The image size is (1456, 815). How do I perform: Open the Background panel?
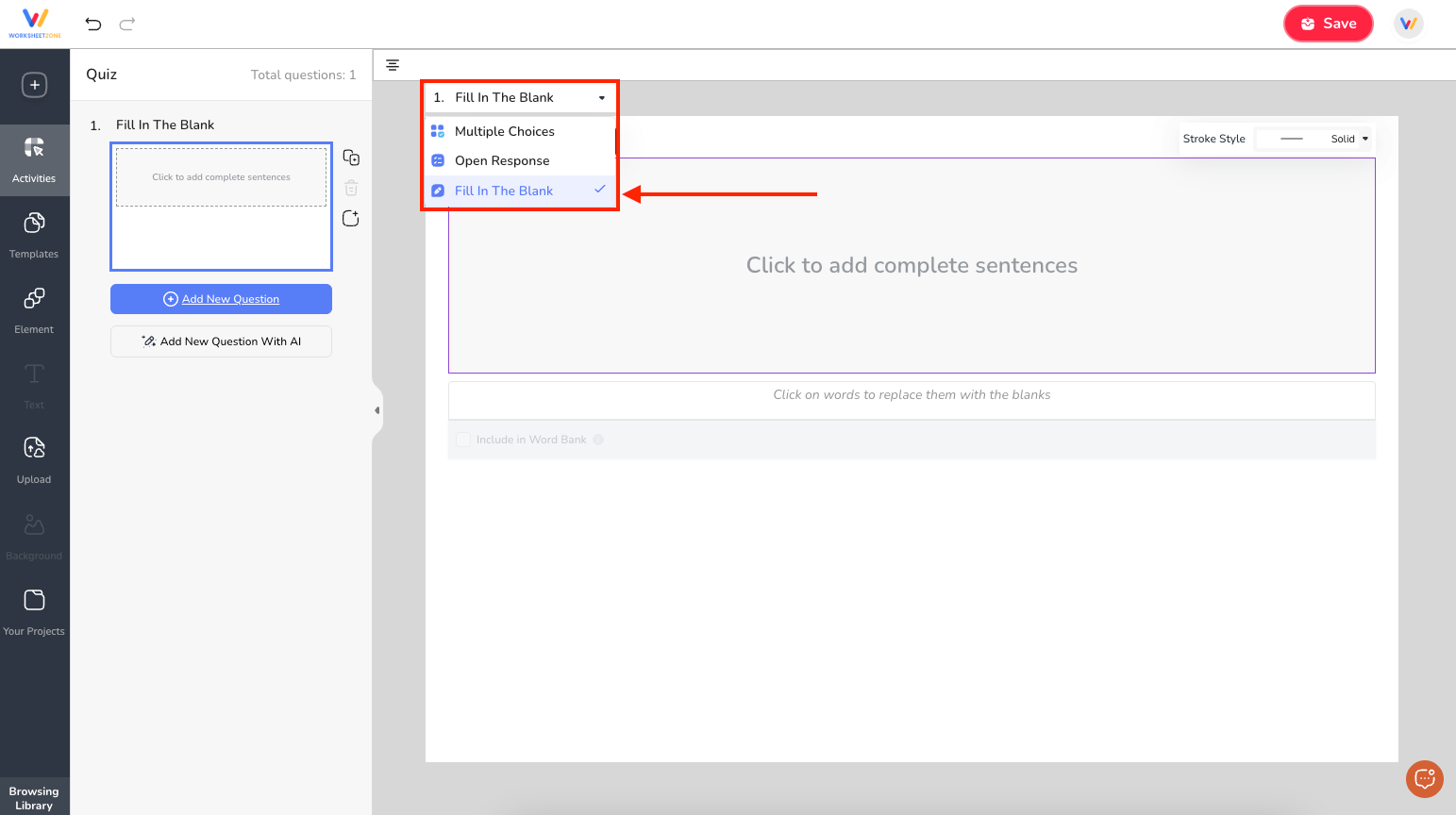click(x=35, y=536)
